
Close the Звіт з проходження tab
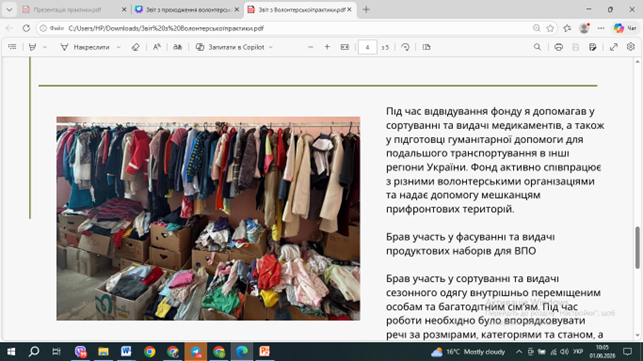(237, 9)
